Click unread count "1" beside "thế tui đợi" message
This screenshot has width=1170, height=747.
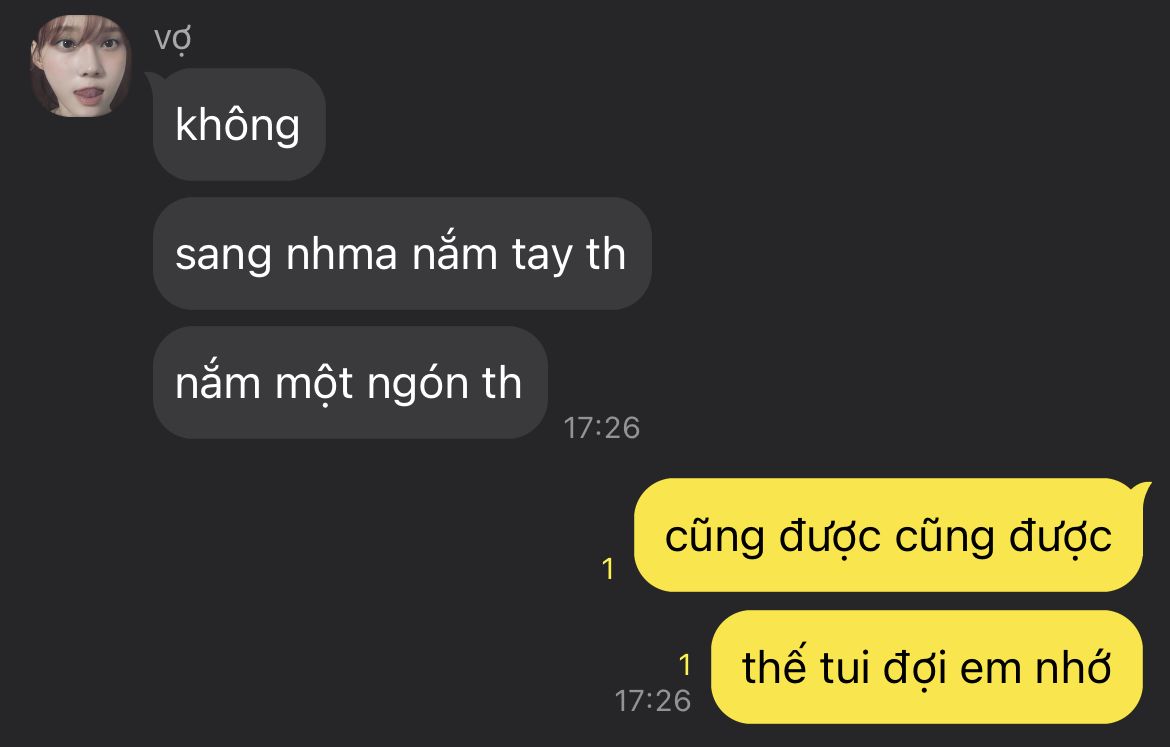pyautogui.click(x=685, y=664)
